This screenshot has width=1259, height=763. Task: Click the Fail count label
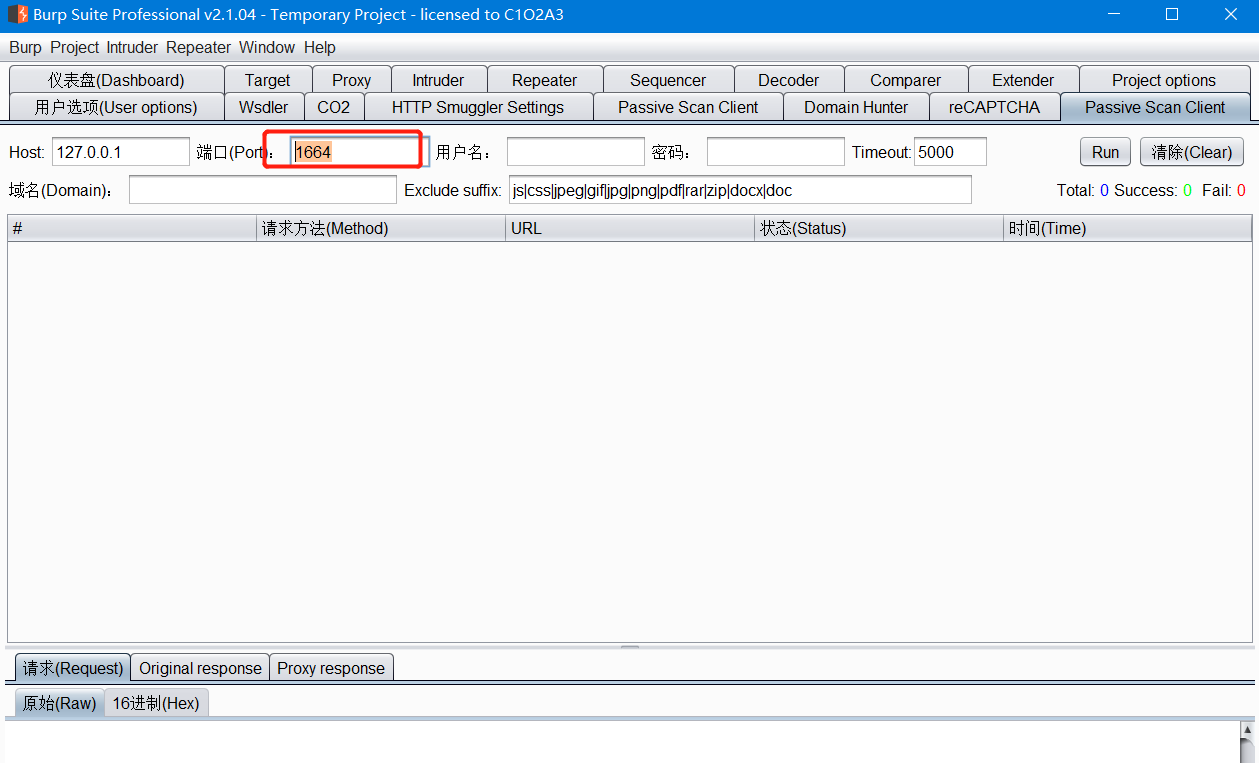(1224, 190)
